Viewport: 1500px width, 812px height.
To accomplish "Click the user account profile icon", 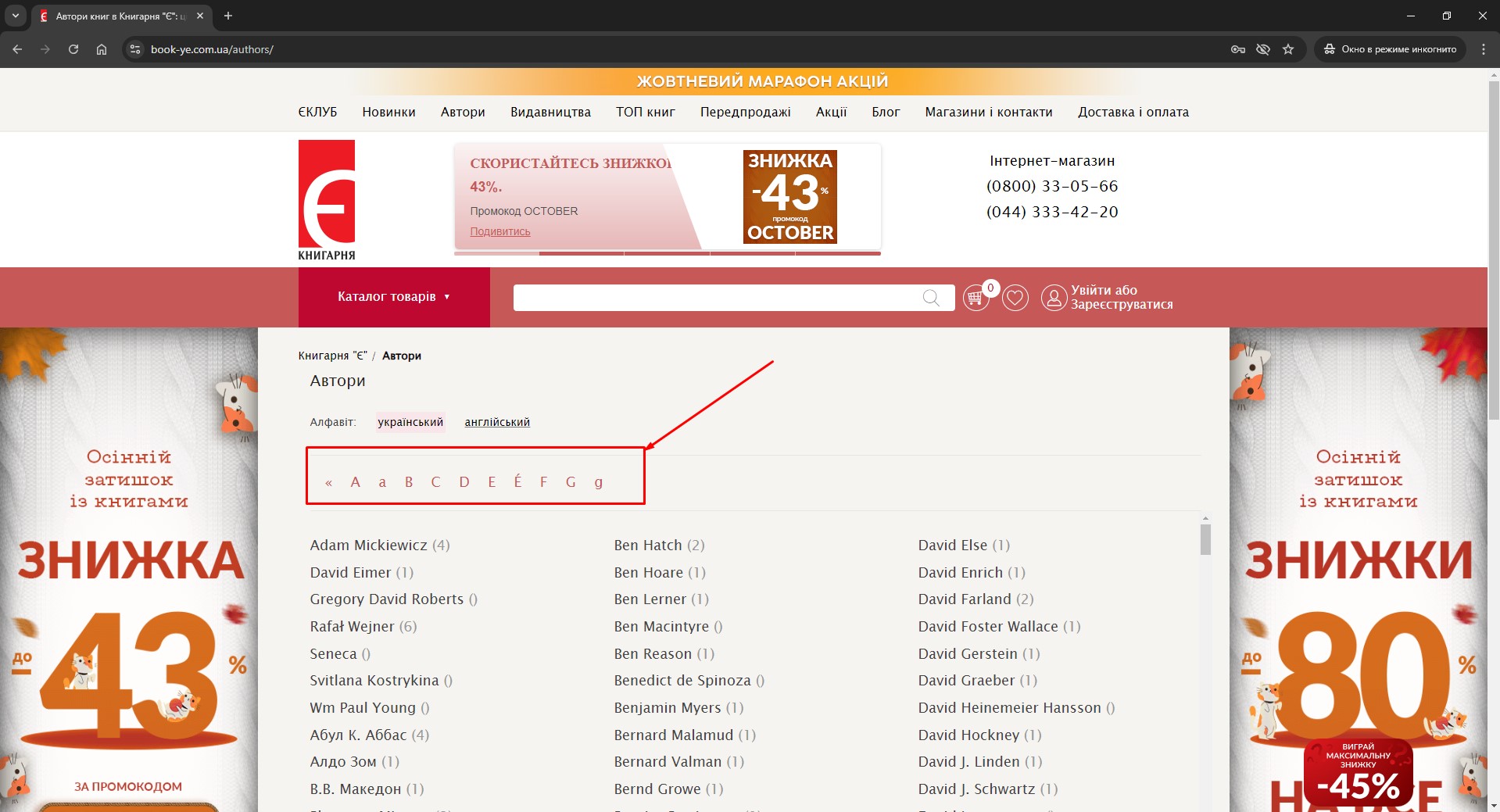I will 1054,298.
